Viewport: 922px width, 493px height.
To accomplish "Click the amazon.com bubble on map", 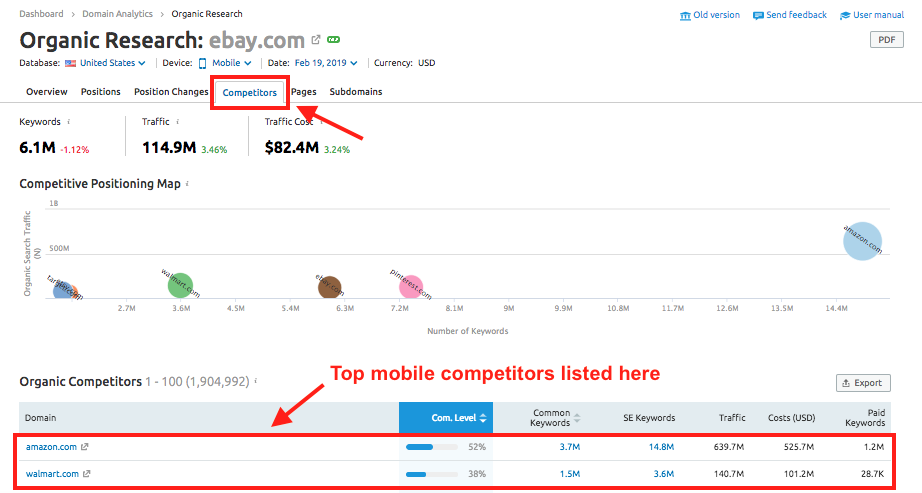I will 862,241.
